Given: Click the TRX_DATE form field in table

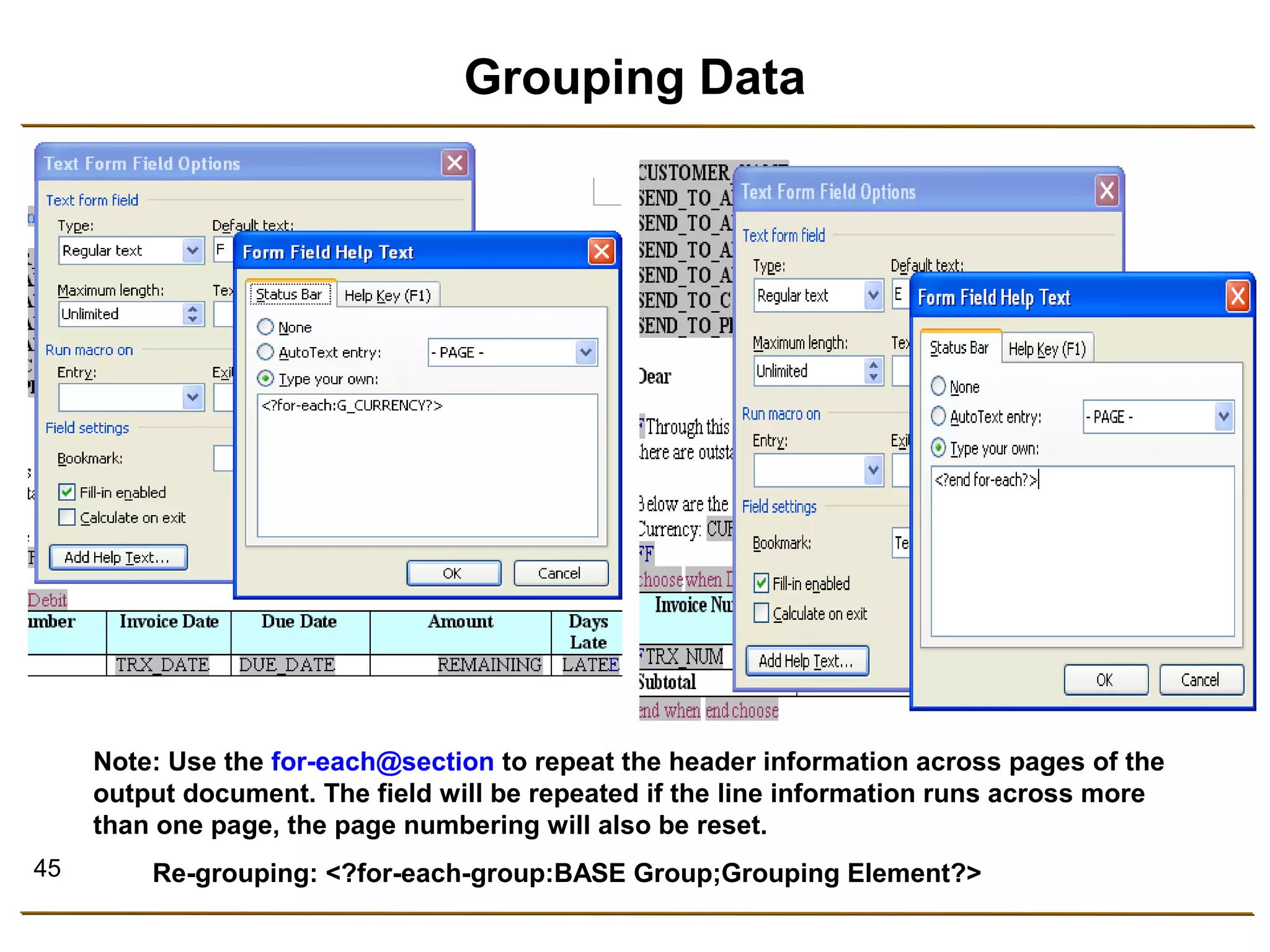Looking at the screenshot, I should point(162,665).
